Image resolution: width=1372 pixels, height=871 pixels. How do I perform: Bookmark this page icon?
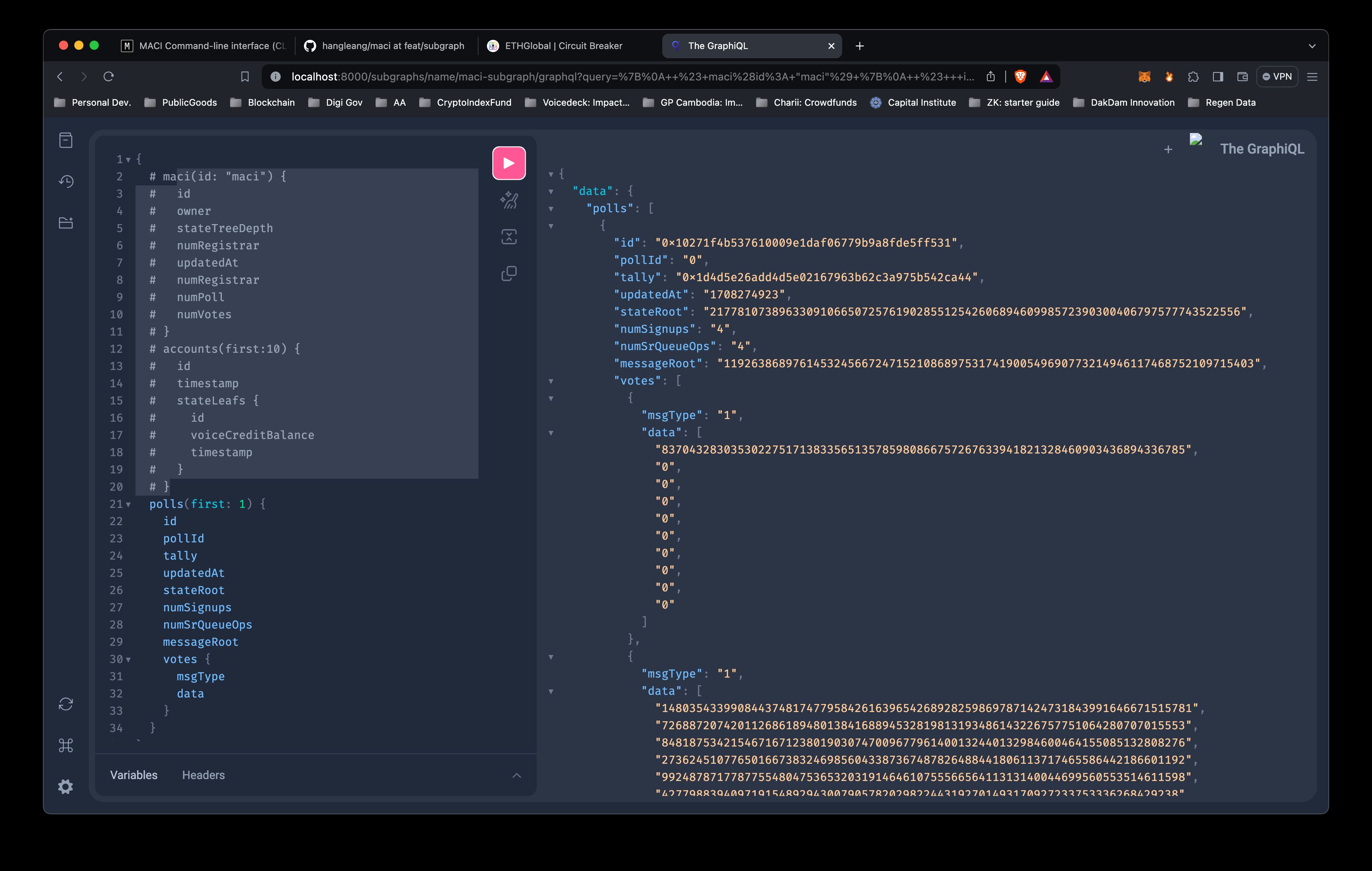point(245,76)
